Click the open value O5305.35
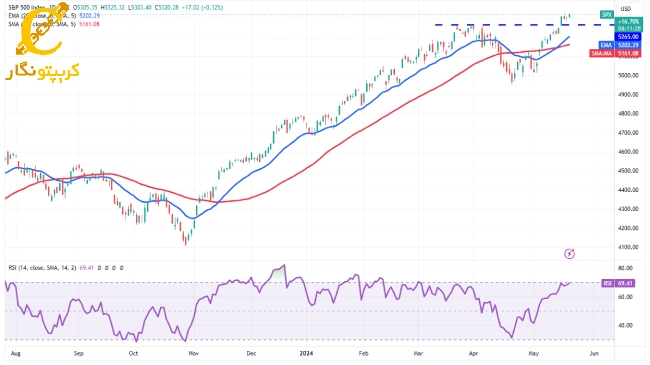Screen dimensions: 650x365 pyautogui.click(x=85, y=7)
